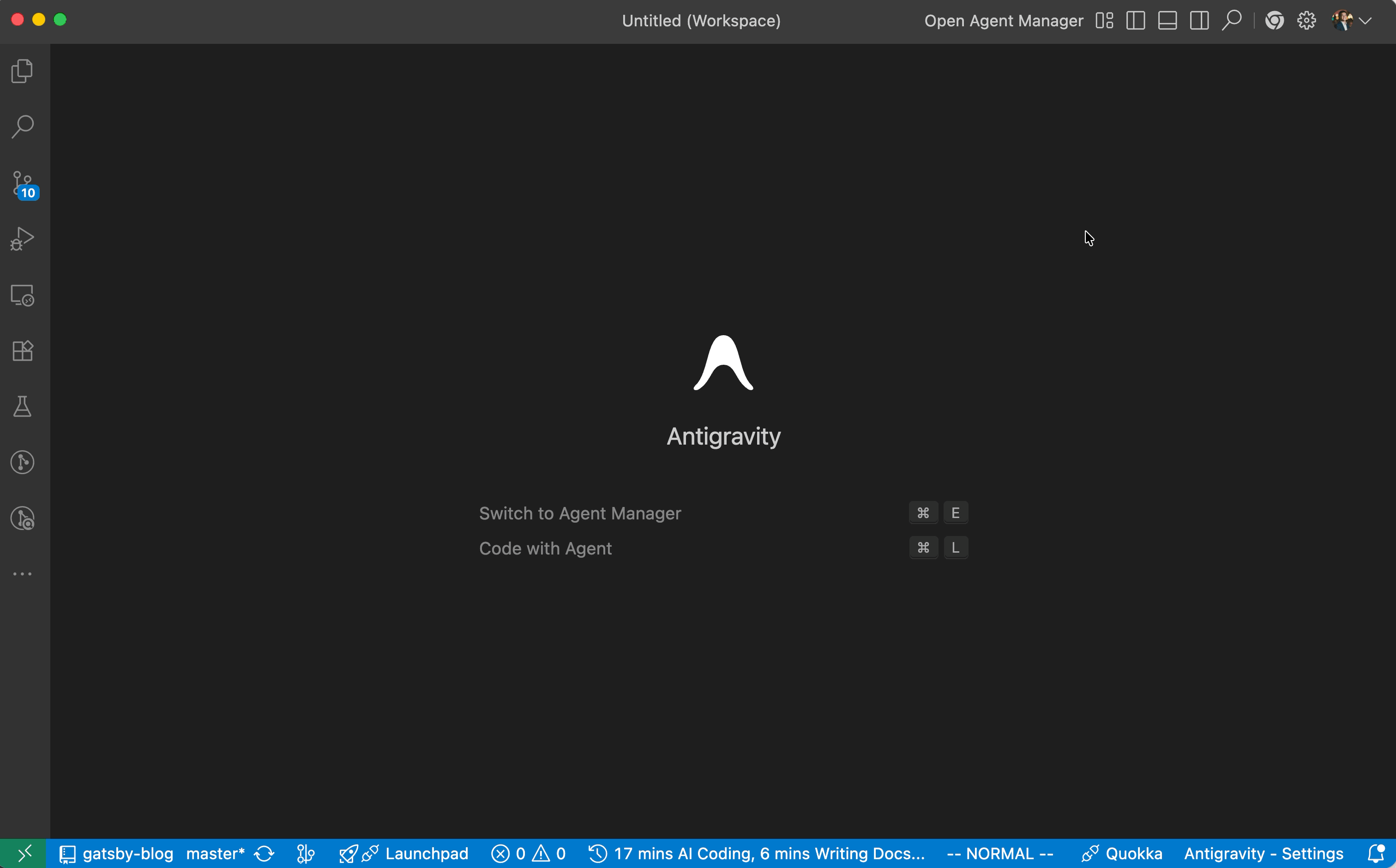Open the Extensions view
1396x868 pixels.
(x=22, y=350)
